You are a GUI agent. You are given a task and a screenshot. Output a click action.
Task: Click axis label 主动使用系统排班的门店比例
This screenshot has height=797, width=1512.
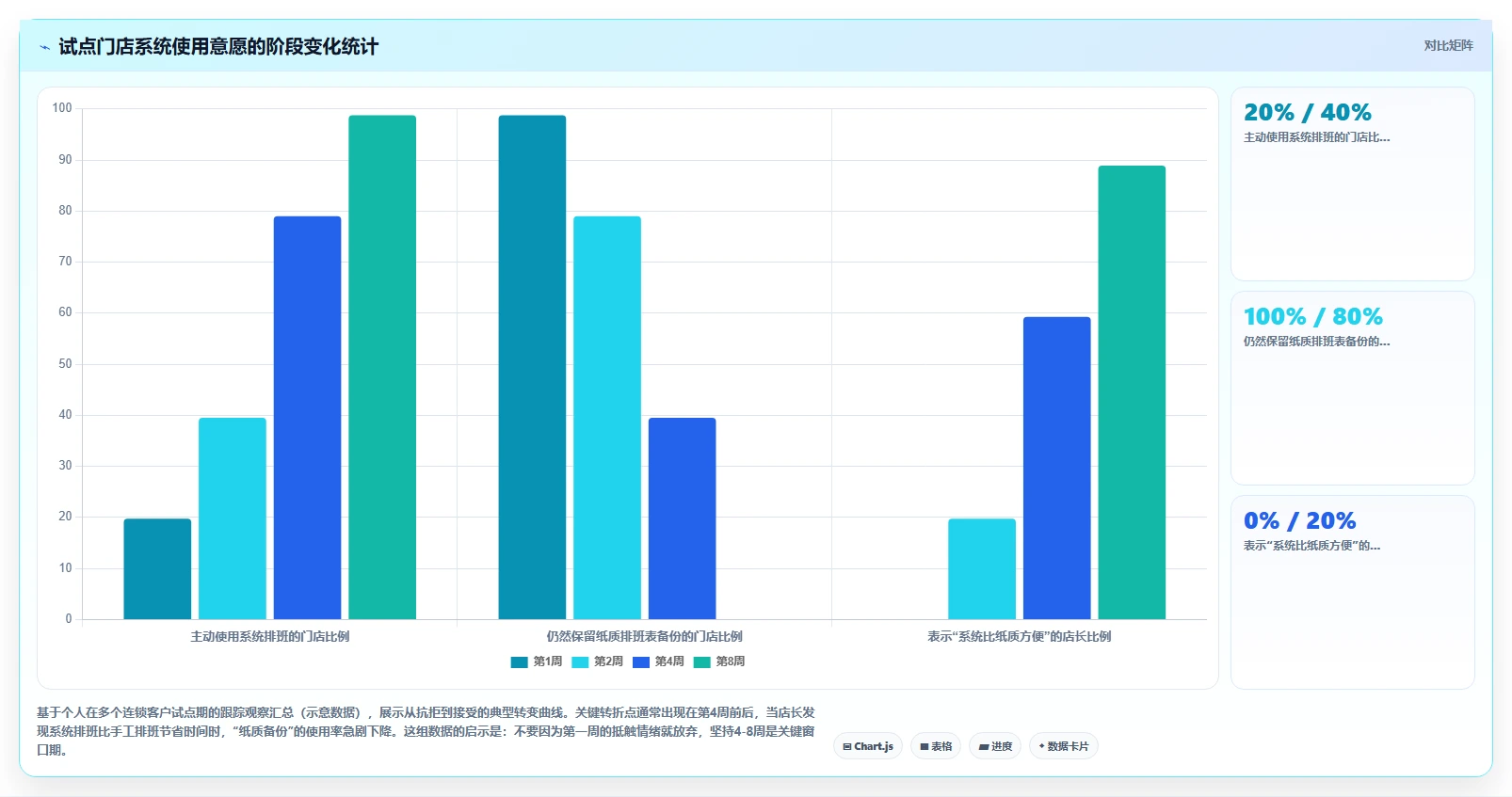tap(270, 637)
